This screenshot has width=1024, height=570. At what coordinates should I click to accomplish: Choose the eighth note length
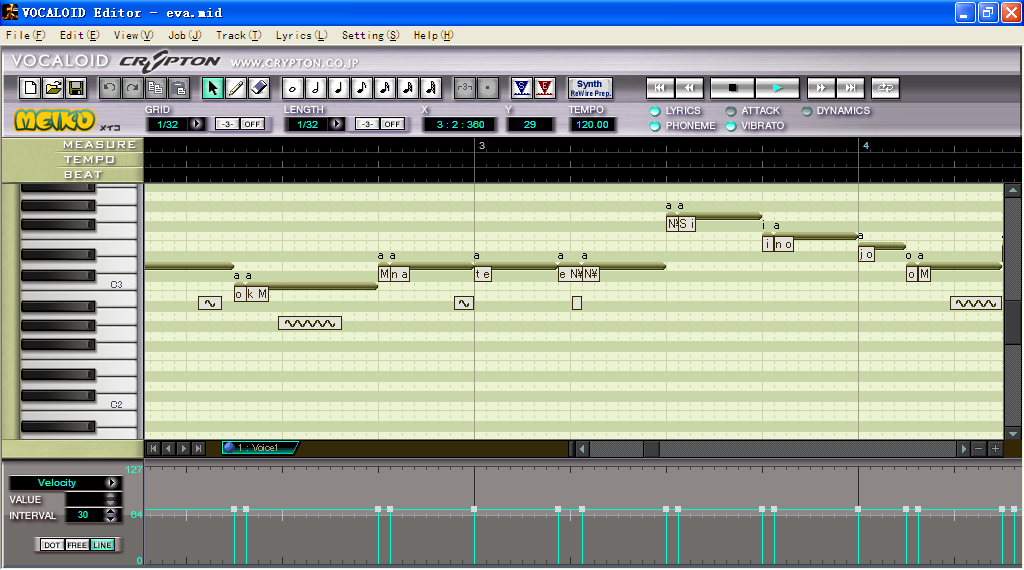(x=362, y=87)
